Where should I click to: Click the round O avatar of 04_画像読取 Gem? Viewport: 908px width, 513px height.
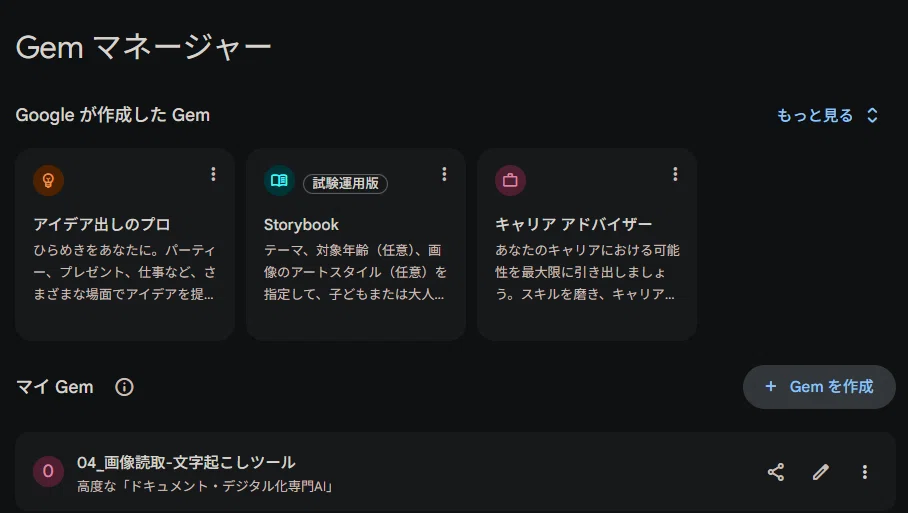tap(49, 471)
